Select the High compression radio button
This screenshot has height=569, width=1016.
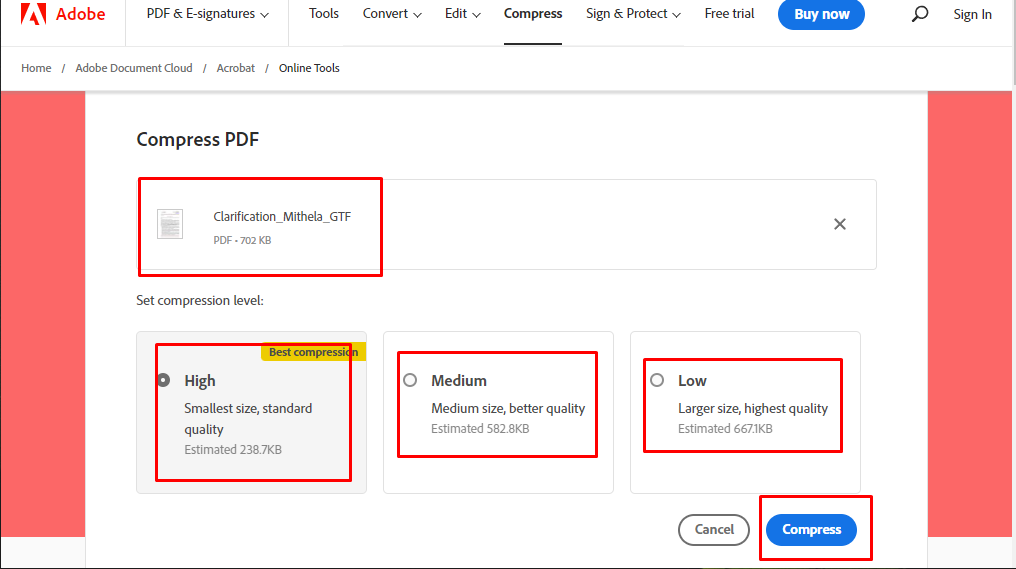click(x=164, y=380)
